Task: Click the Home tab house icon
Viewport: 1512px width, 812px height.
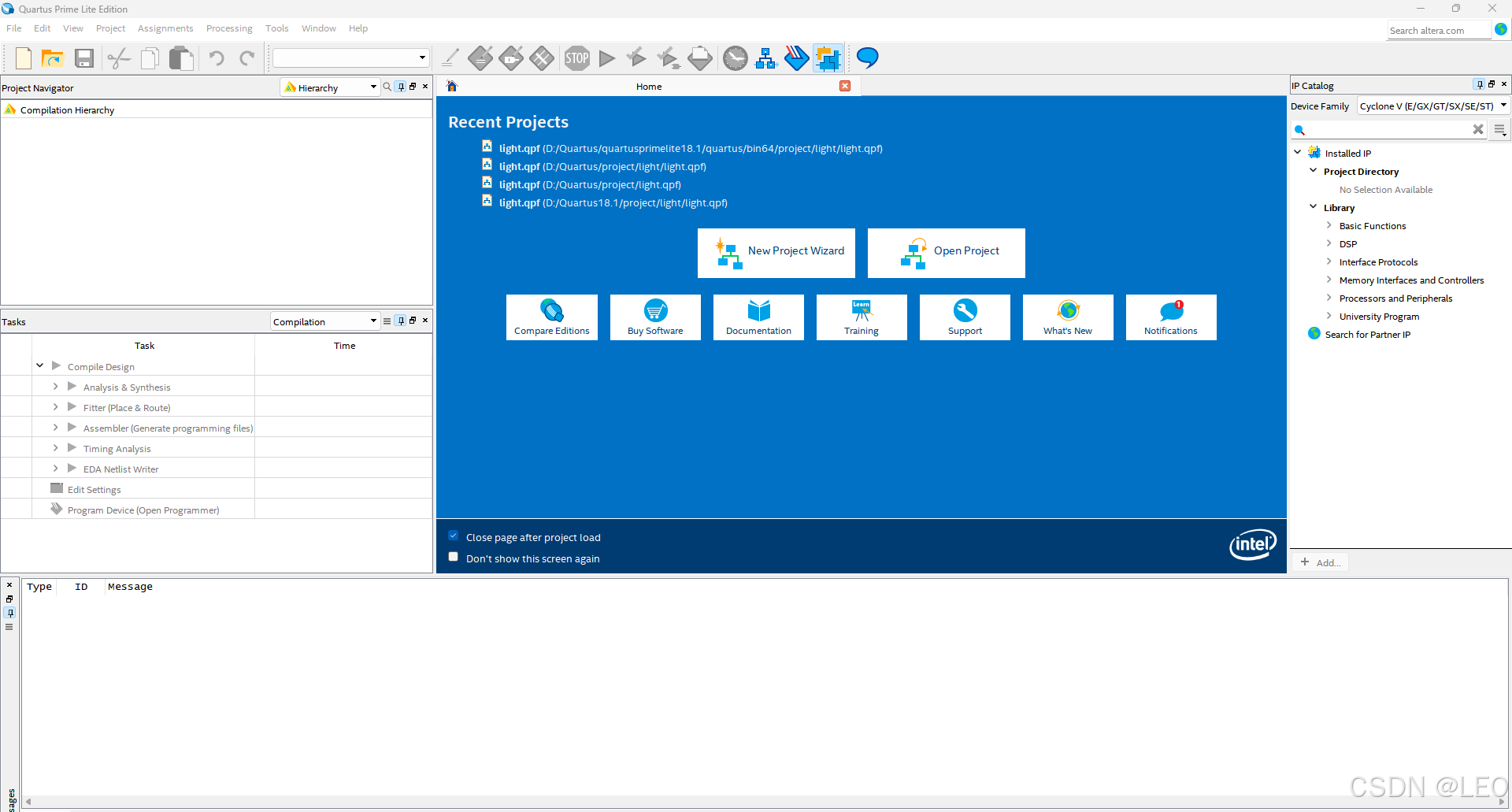Action: coord(452,86)
